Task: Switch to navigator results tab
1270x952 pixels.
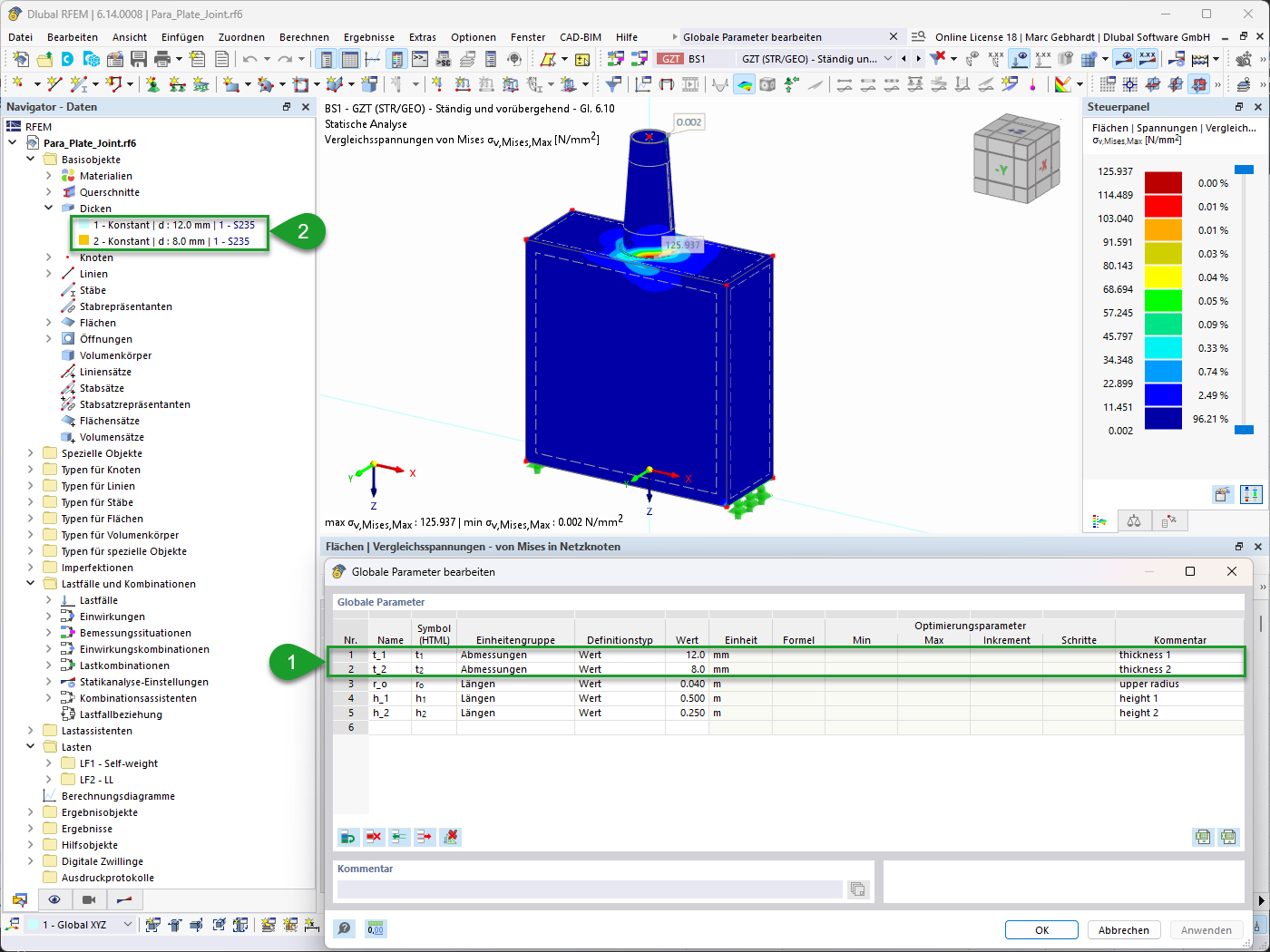Action: 123,899
